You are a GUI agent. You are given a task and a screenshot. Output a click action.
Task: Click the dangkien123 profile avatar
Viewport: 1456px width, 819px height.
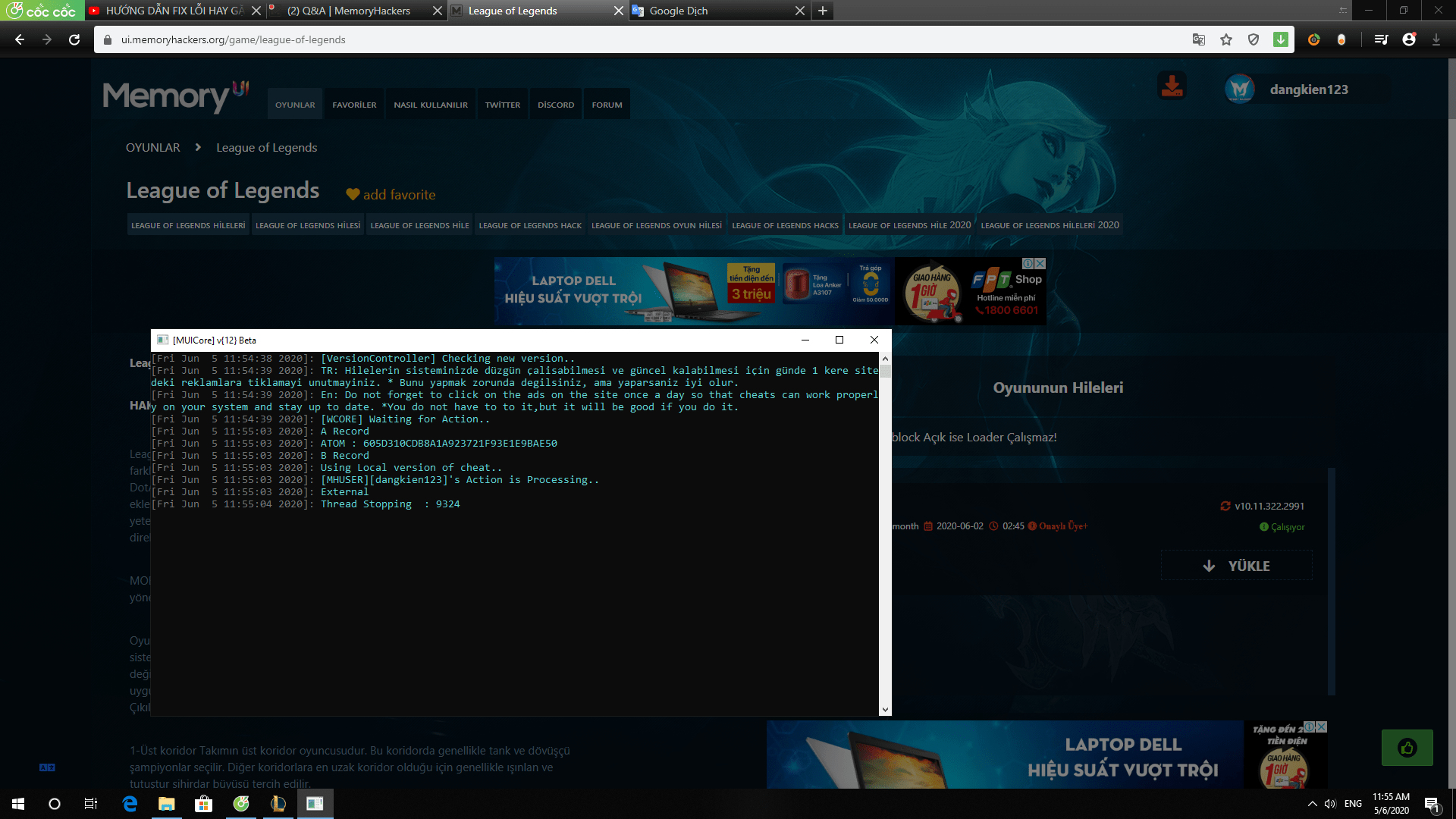click(1240, 89)
